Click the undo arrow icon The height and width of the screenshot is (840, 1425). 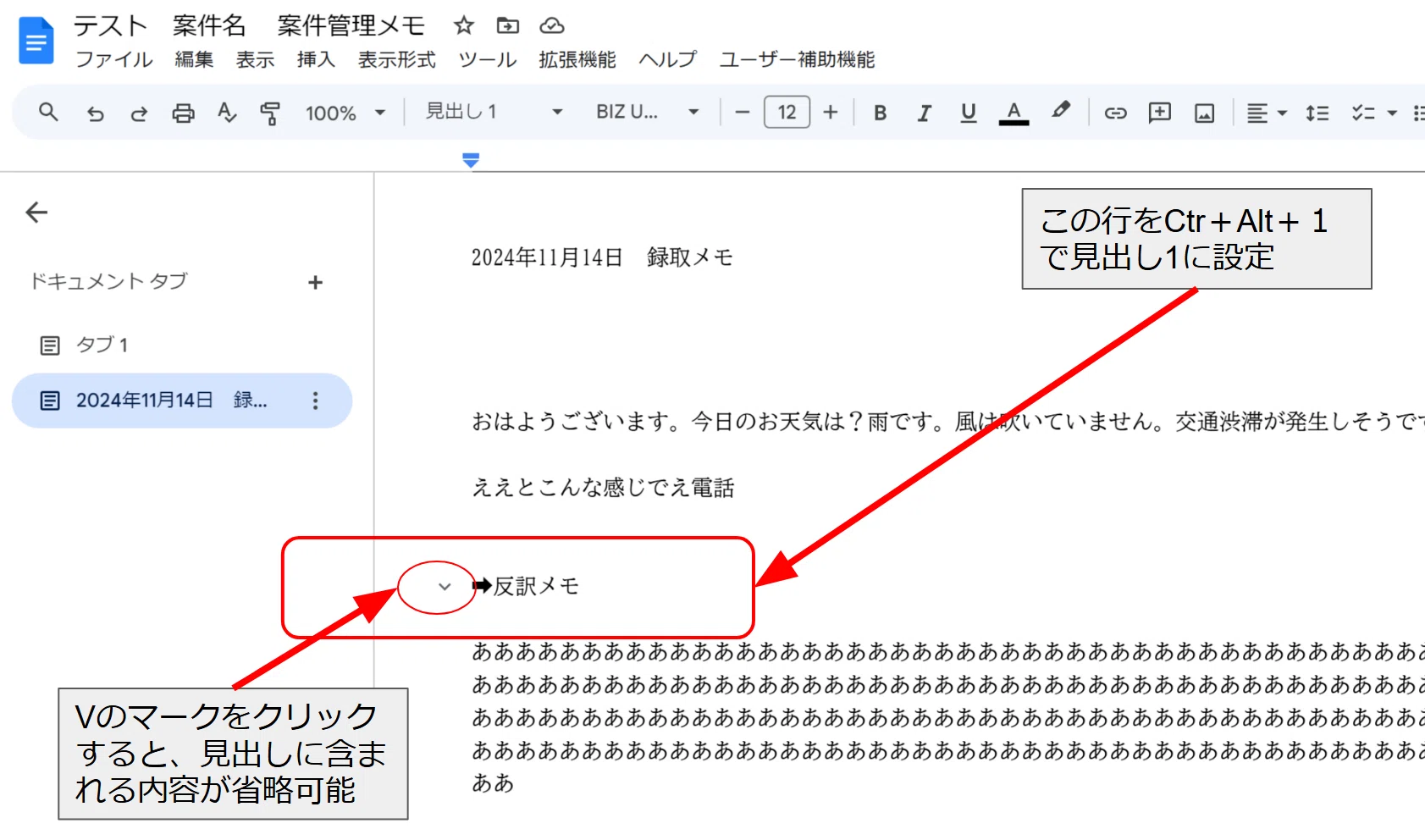95,113
